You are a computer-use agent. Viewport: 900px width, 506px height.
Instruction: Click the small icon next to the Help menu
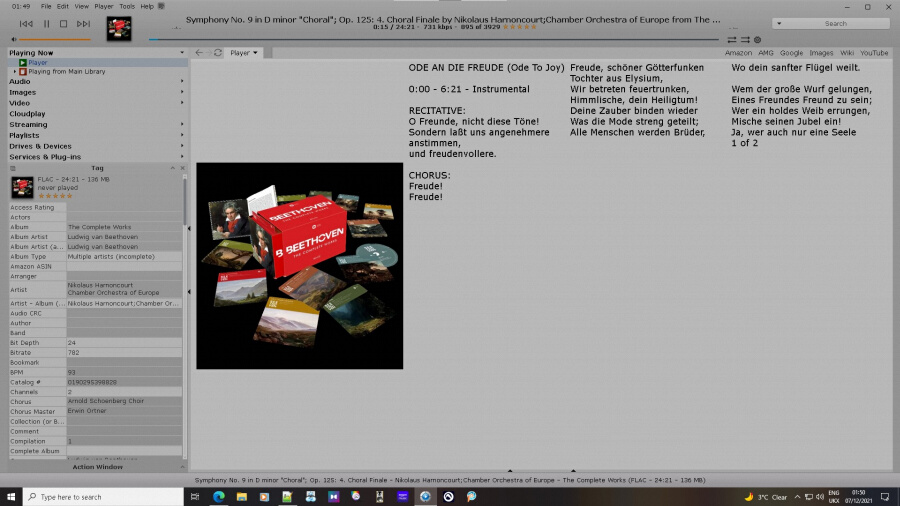[161, 6]
